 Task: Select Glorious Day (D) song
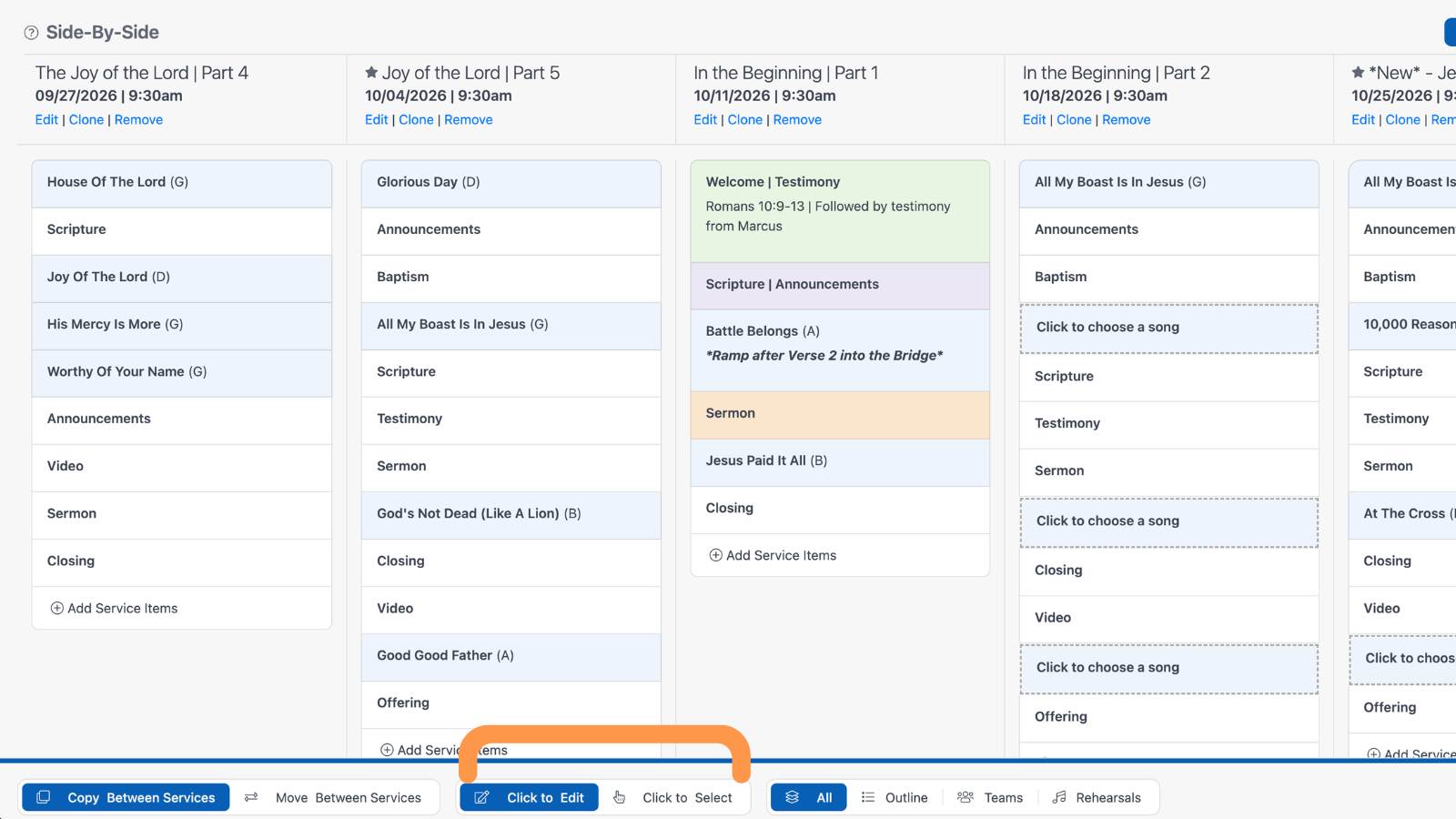coord(511,184)
